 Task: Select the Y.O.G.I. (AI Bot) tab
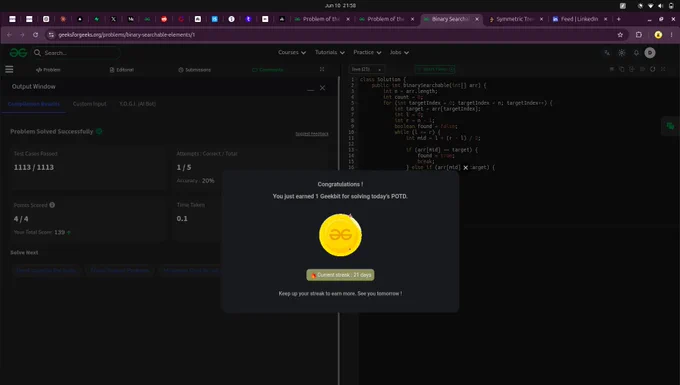click(x=137, y=104)
